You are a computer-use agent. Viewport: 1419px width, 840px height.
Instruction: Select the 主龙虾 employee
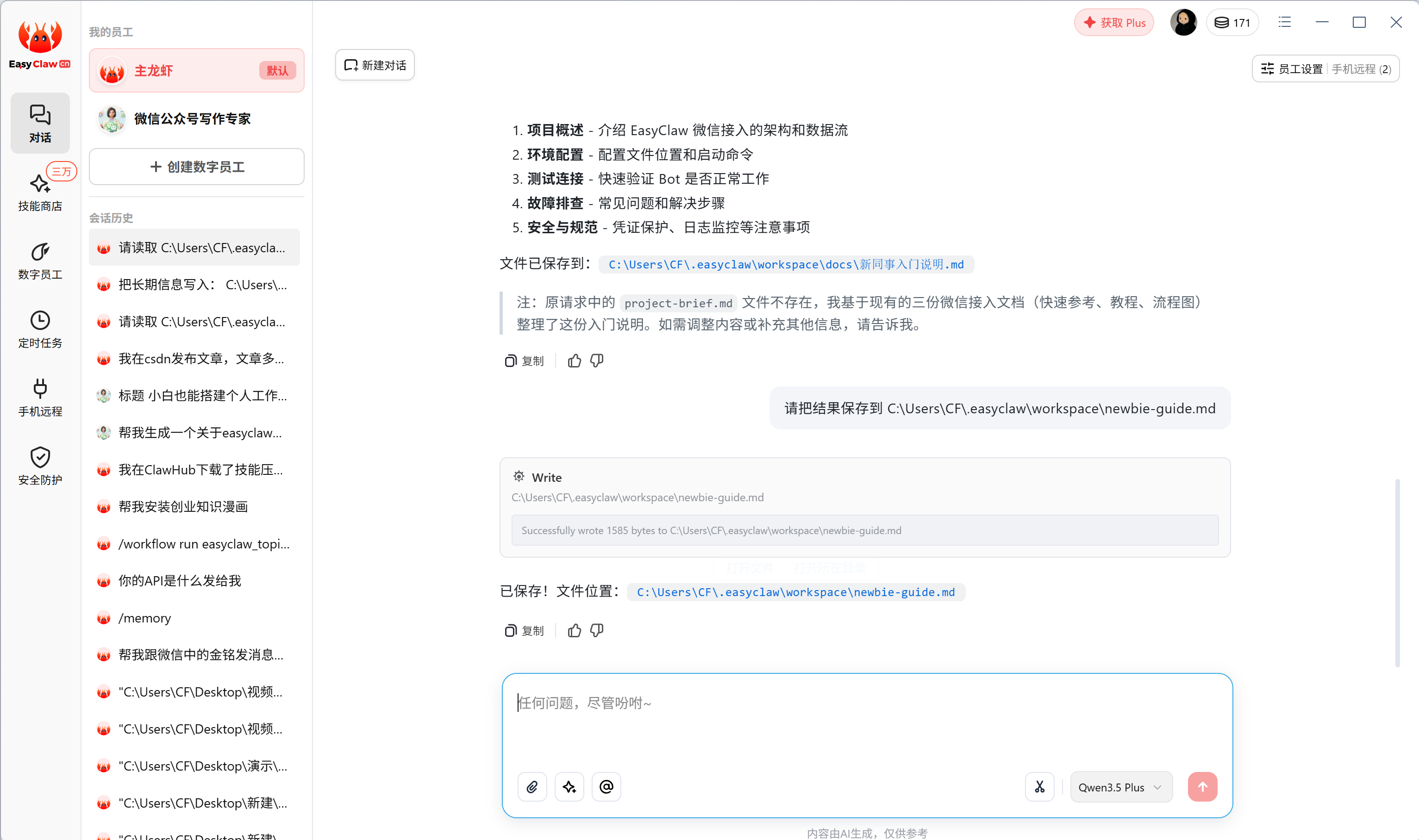(196, 71)
